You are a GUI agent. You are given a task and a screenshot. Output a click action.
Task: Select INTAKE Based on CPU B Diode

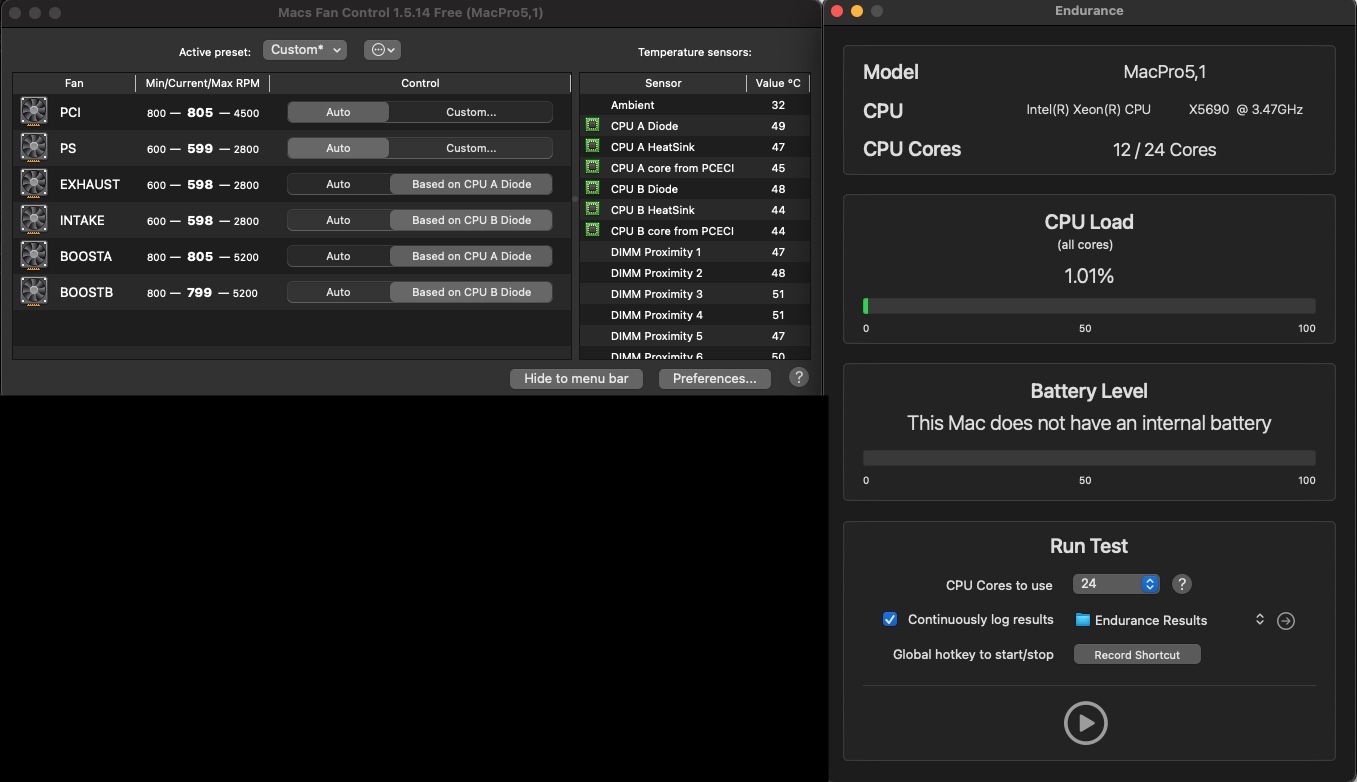pos(471,220)
